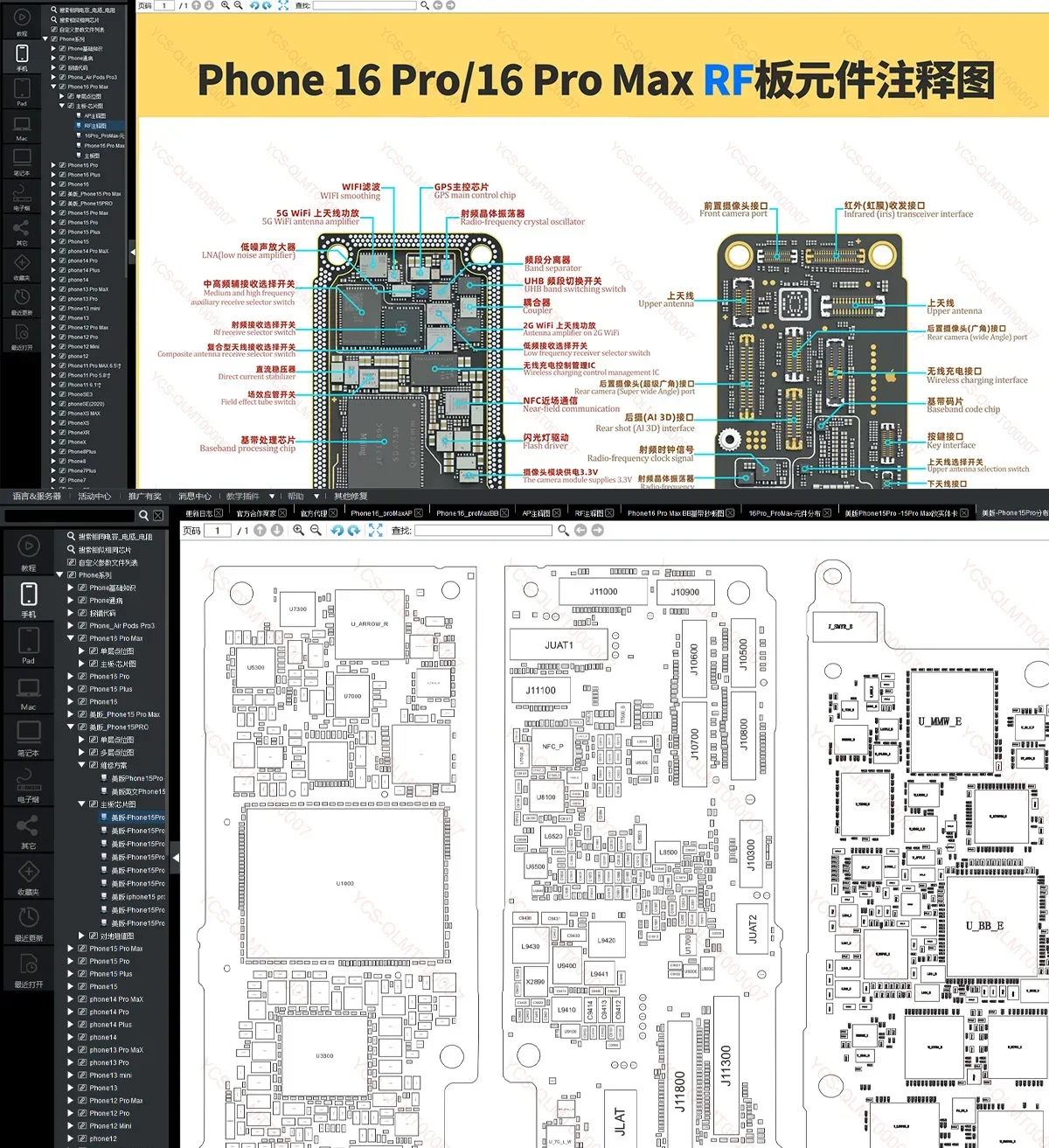Switch to the Phone16 Pro Max BB tab
Screen dimensions: 1049x1148
[x=675, y=513]
